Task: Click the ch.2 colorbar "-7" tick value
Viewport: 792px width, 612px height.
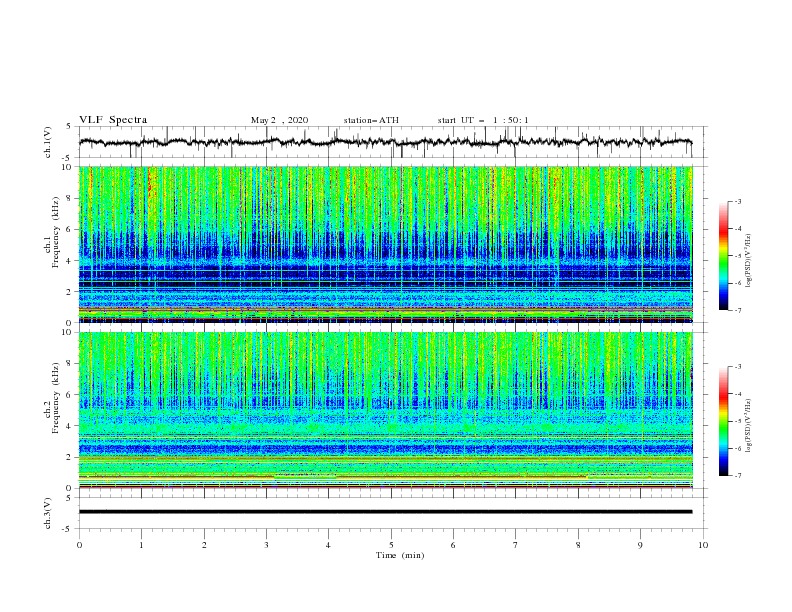Action: (738, 475)
